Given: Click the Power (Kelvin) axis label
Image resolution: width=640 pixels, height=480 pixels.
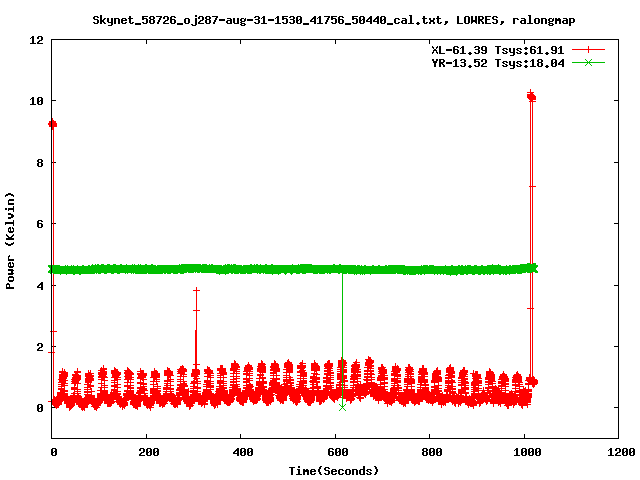Looking at the screenshot, I should 10,241.
